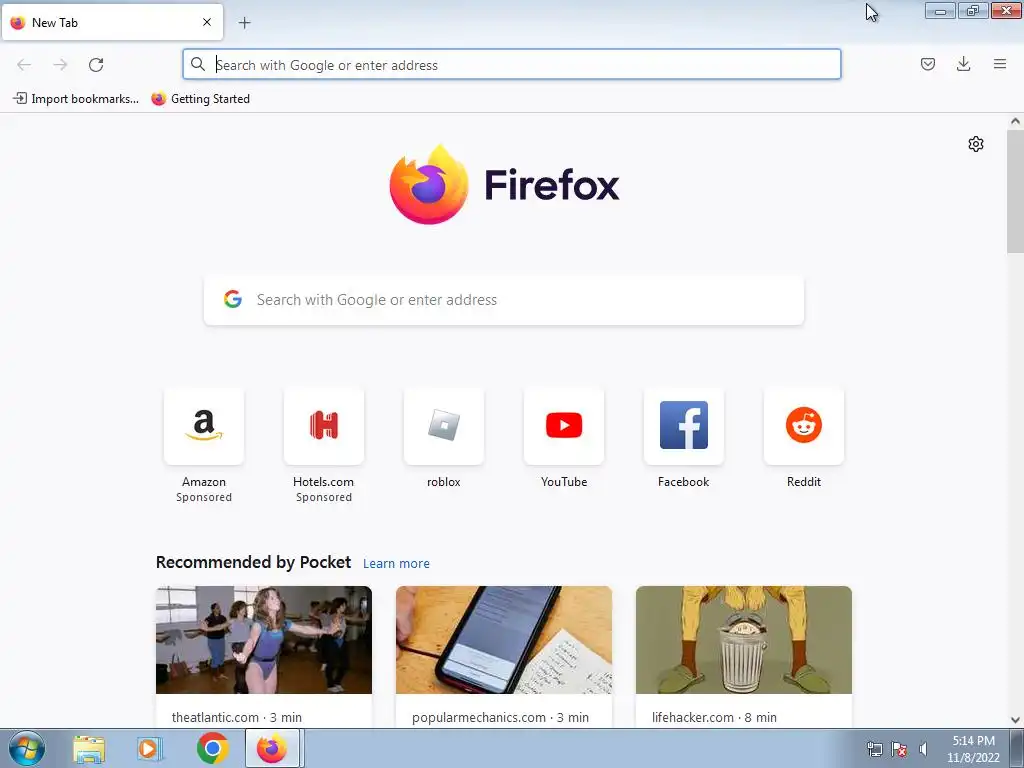Open popularmechanics.com Pocket story thumbnail
Screen dimensions: 1024x768
pos(504,640)
